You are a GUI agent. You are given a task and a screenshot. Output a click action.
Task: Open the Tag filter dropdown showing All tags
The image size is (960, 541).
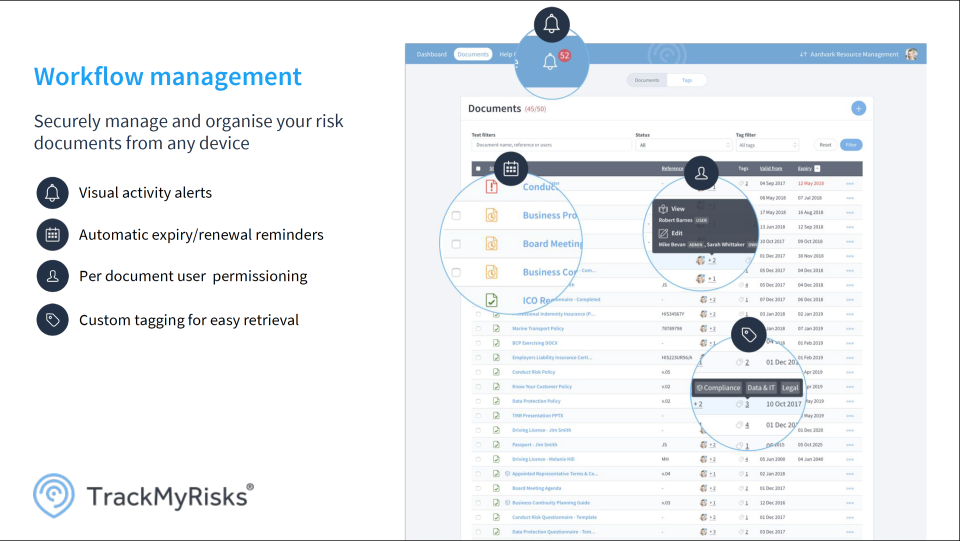[768, 145]
